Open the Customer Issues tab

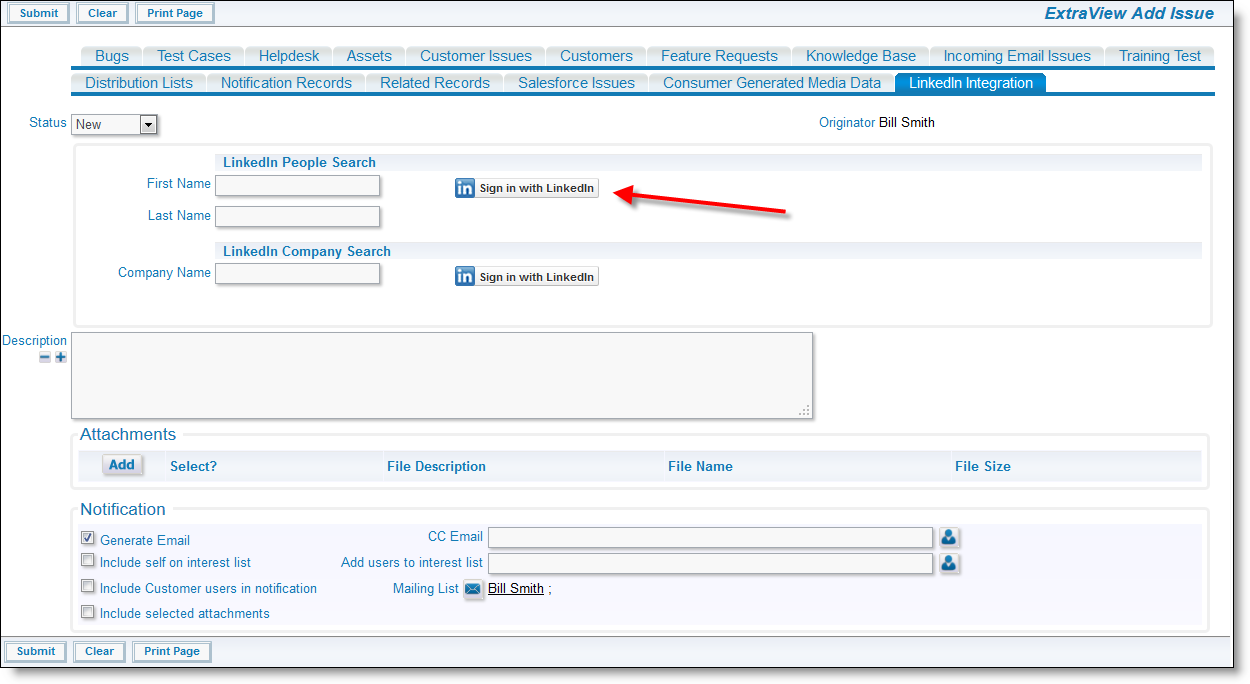coord(476,56)
